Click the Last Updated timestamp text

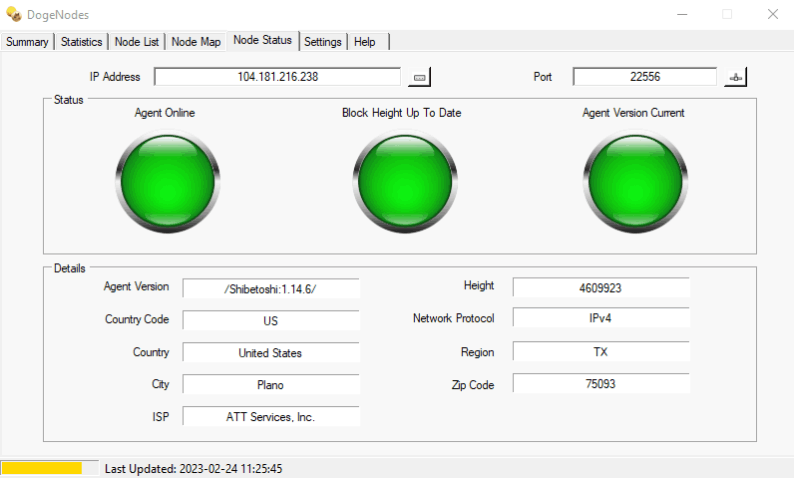[x=193, y=468]
